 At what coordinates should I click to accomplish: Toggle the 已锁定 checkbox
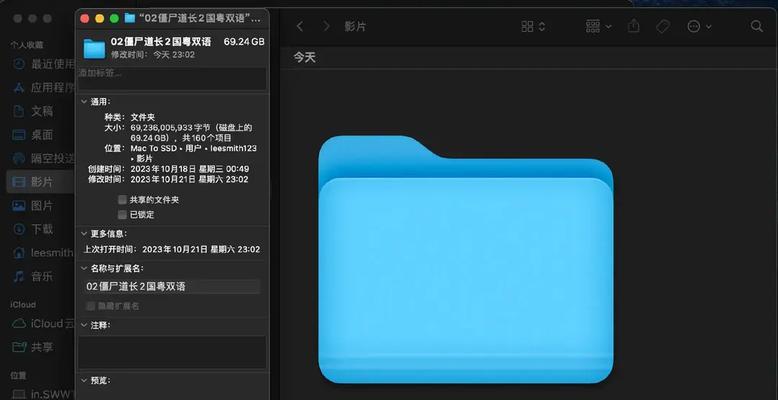click(122, 215)
